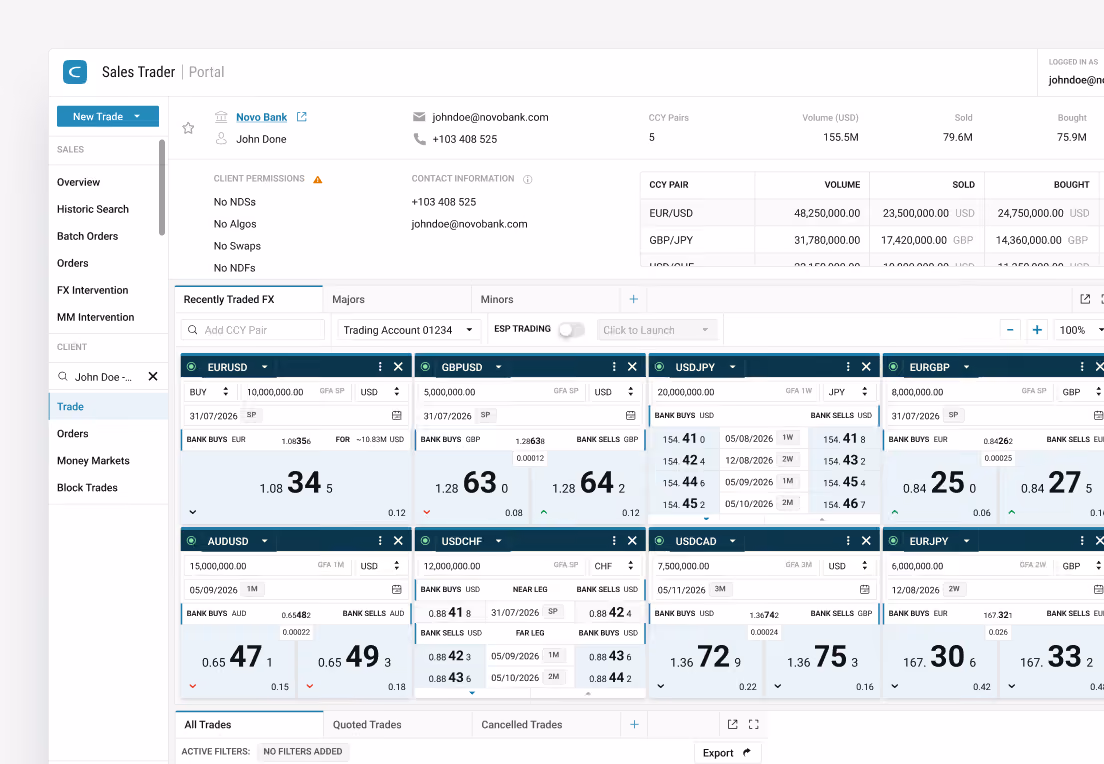The height and width of the screenshot is (764, 1104).
Task: Open the Novo Bank link
Action: 261,117
